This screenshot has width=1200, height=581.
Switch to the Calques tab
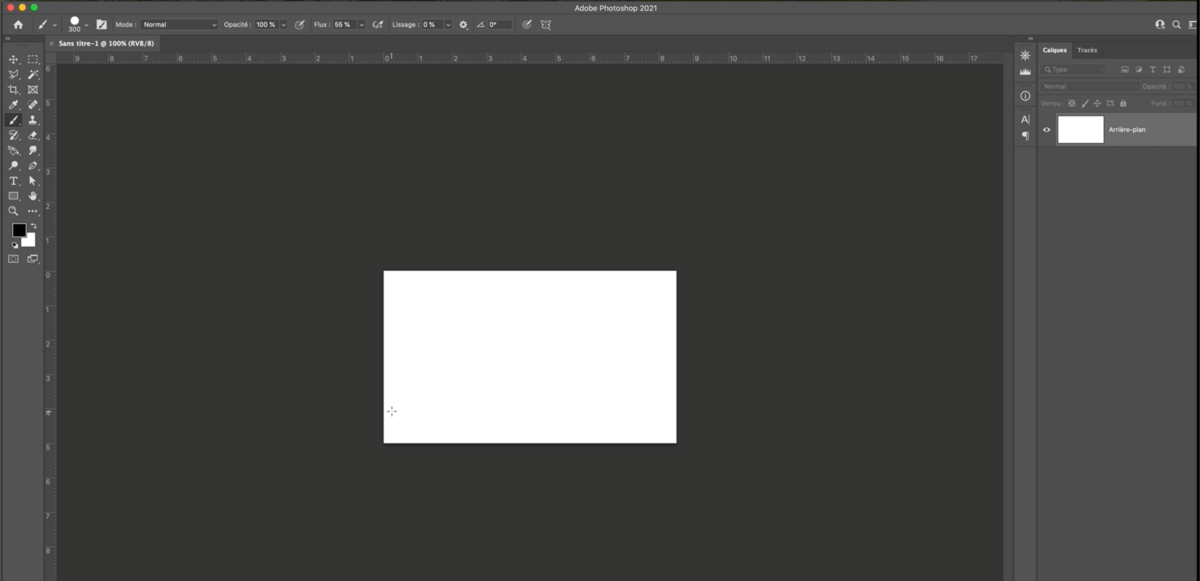click(x=1054, y=50)
